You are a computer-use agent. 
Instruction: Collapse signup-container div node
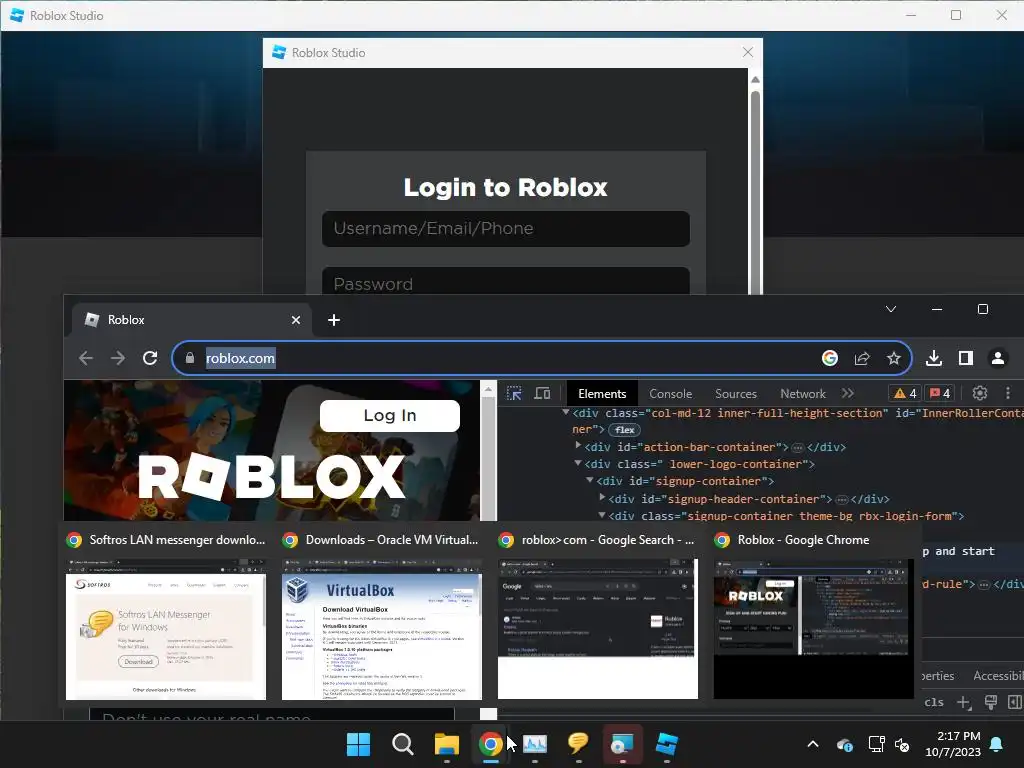[x=590, y=480]
